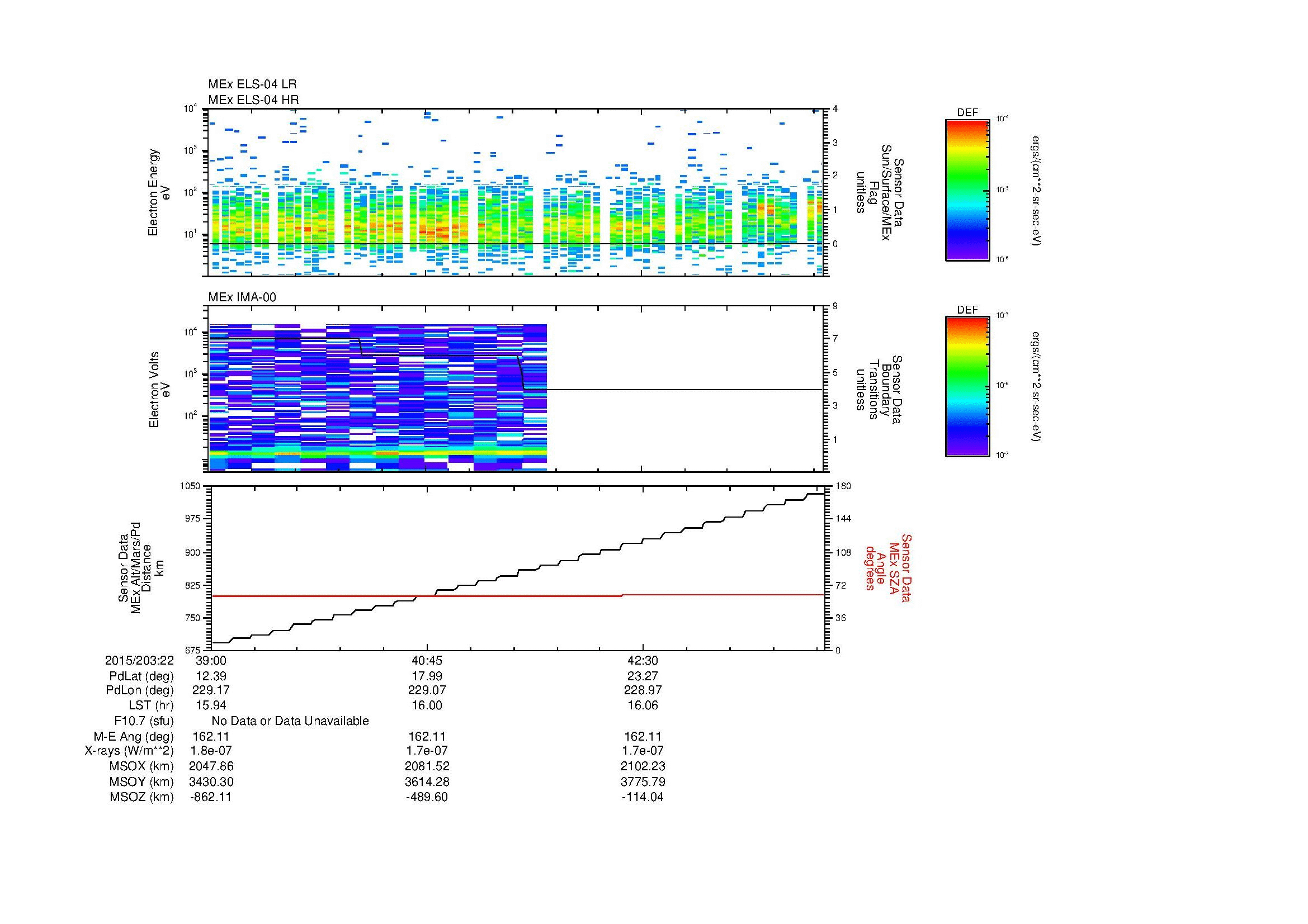The height and width of the screenshot is (924, 1308).
Task: Click the 'LST (hr)' row label
Action: pyautogui.click(x=152, y=705)
